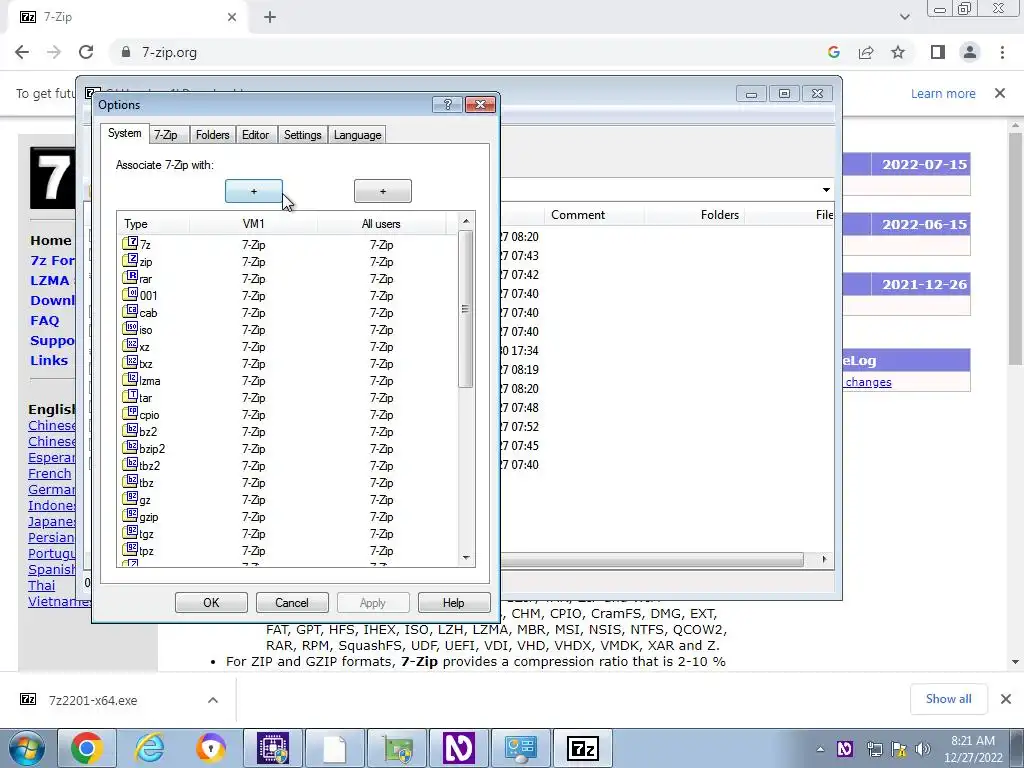Click the file type list scroll up arrow
The width and height of the screenshot is (1024, 768).
(466, 221)
